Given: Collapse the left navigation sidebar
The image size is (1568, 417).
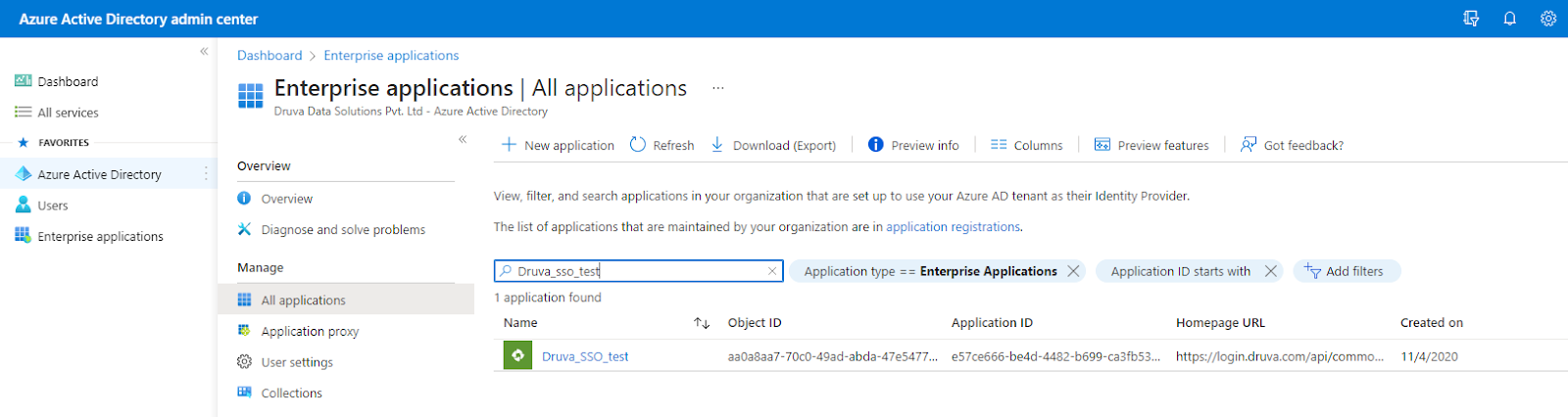Looking at the screenshot, I should [x=204, y=51].
